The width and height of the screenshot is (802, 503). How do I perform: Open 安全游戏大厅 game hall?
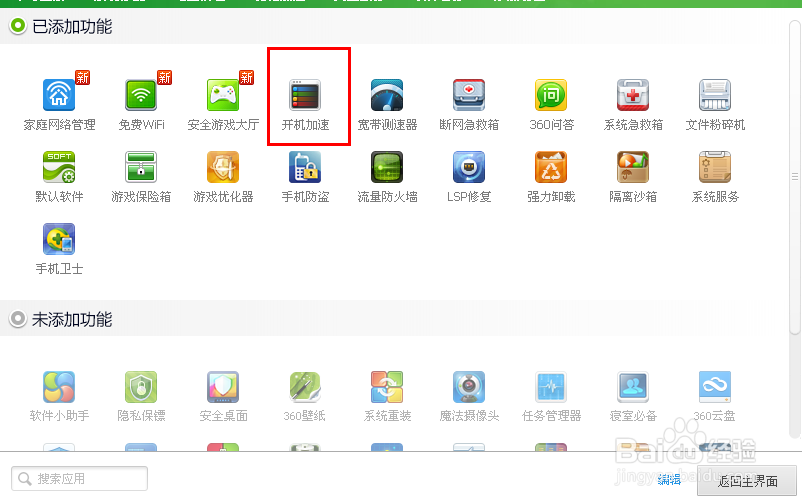(223, 95)
